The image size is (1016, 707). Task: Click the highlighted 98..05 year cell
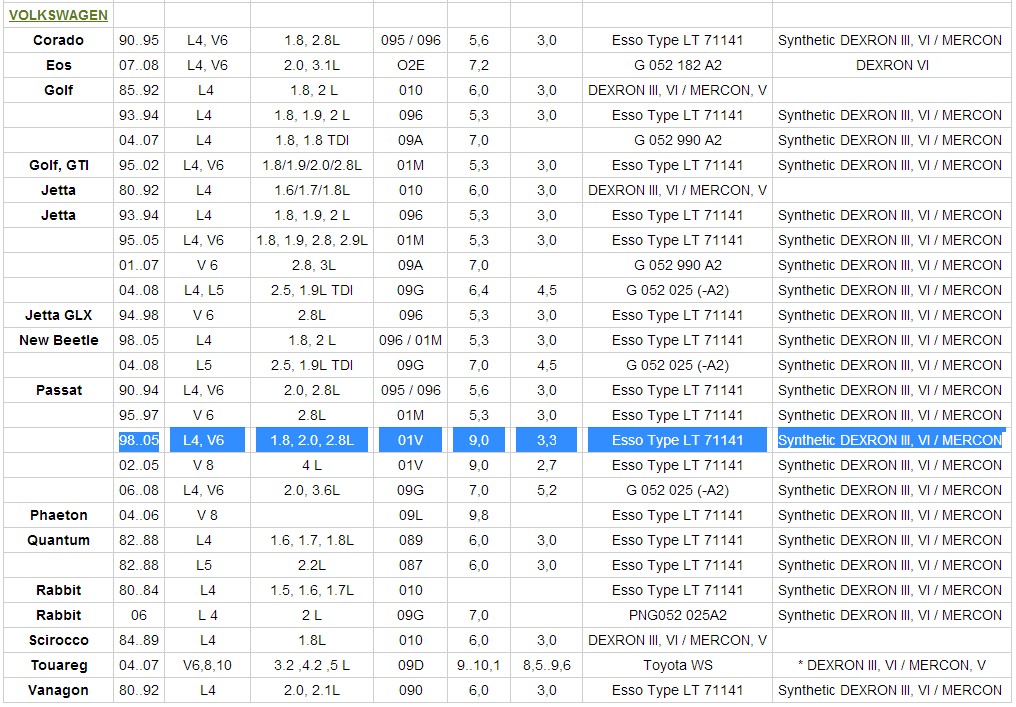pyautogui.click(x=139, y=441)
